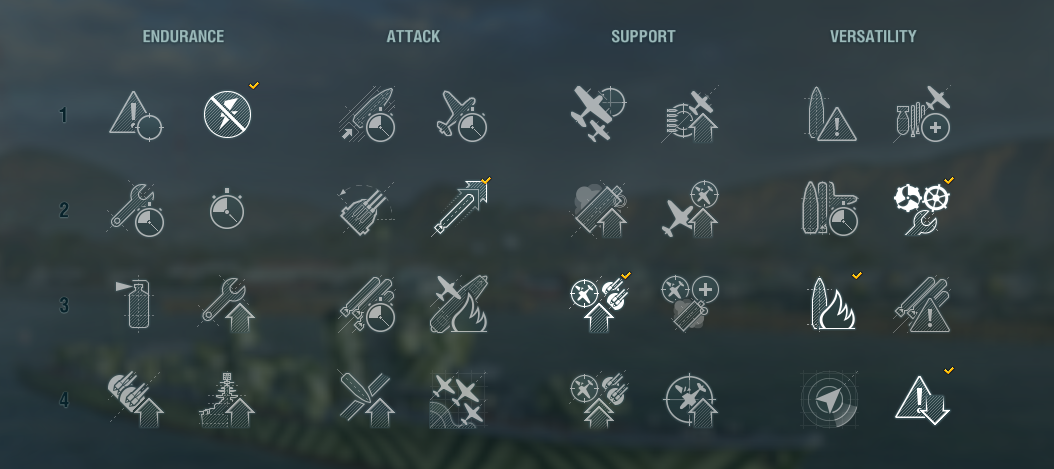Toggle the checked ship with flame skill
The image size is (1054, 469).
(x=834, y=304)
